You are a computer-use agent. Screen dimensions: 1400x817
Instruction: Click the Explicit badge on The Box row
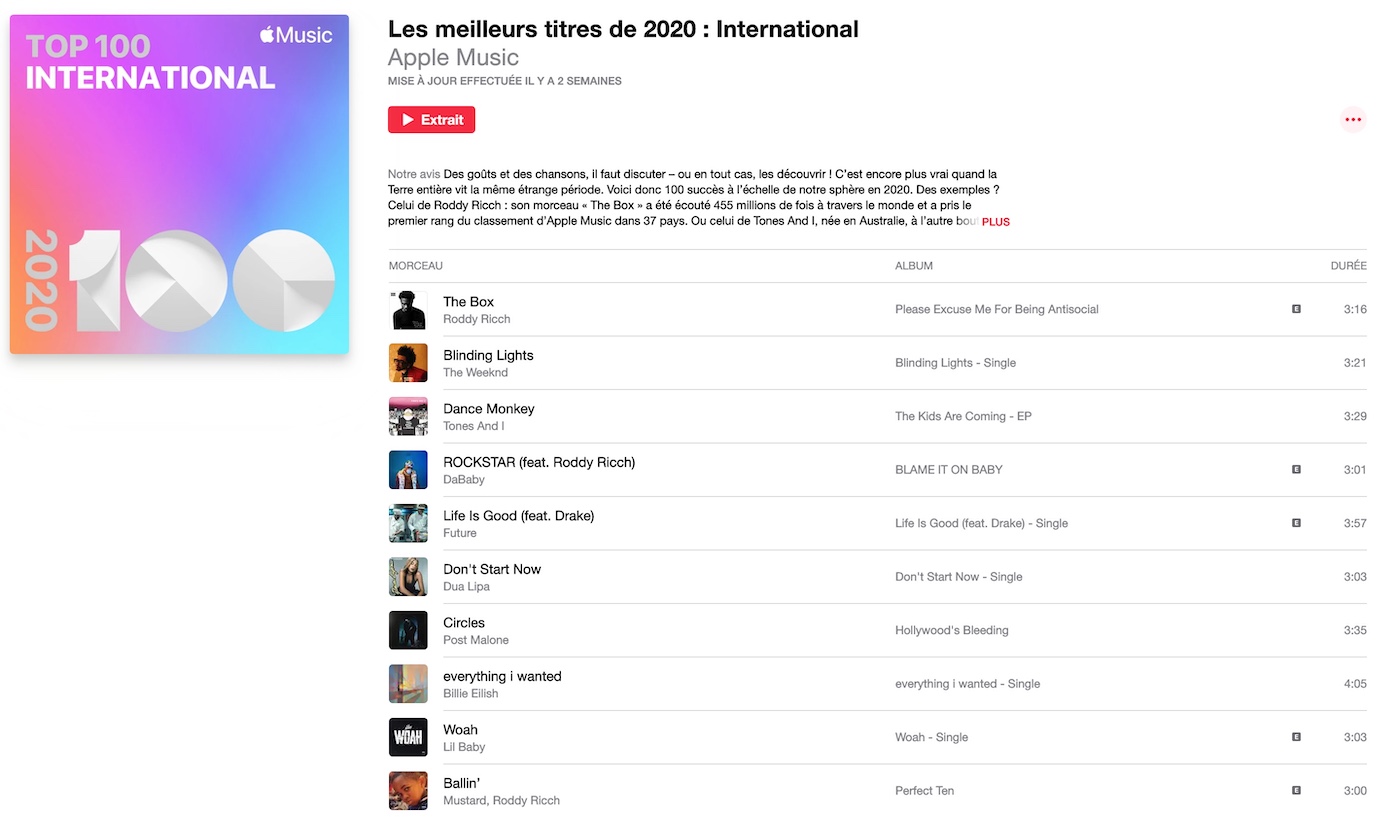point(1297,310)
